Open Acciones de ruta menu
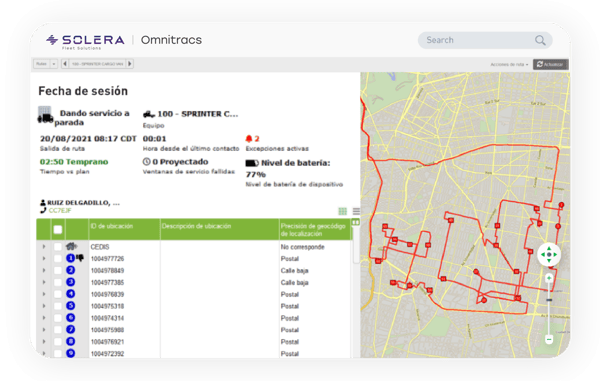600x381 pixels. coord(509,64)
